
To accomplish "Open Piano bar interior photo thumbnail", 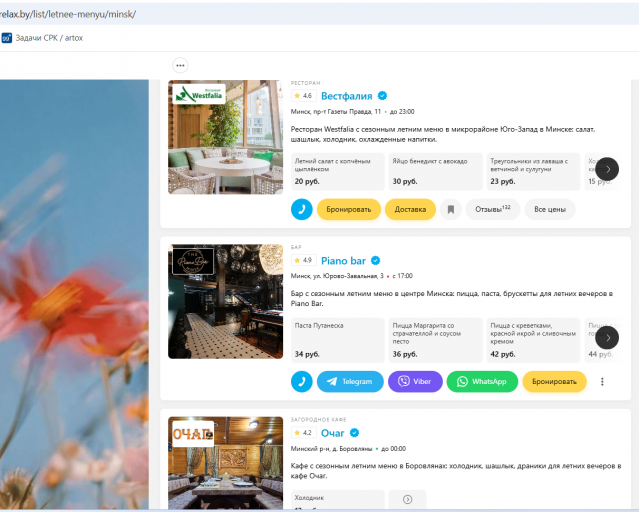I will point(225,301).
